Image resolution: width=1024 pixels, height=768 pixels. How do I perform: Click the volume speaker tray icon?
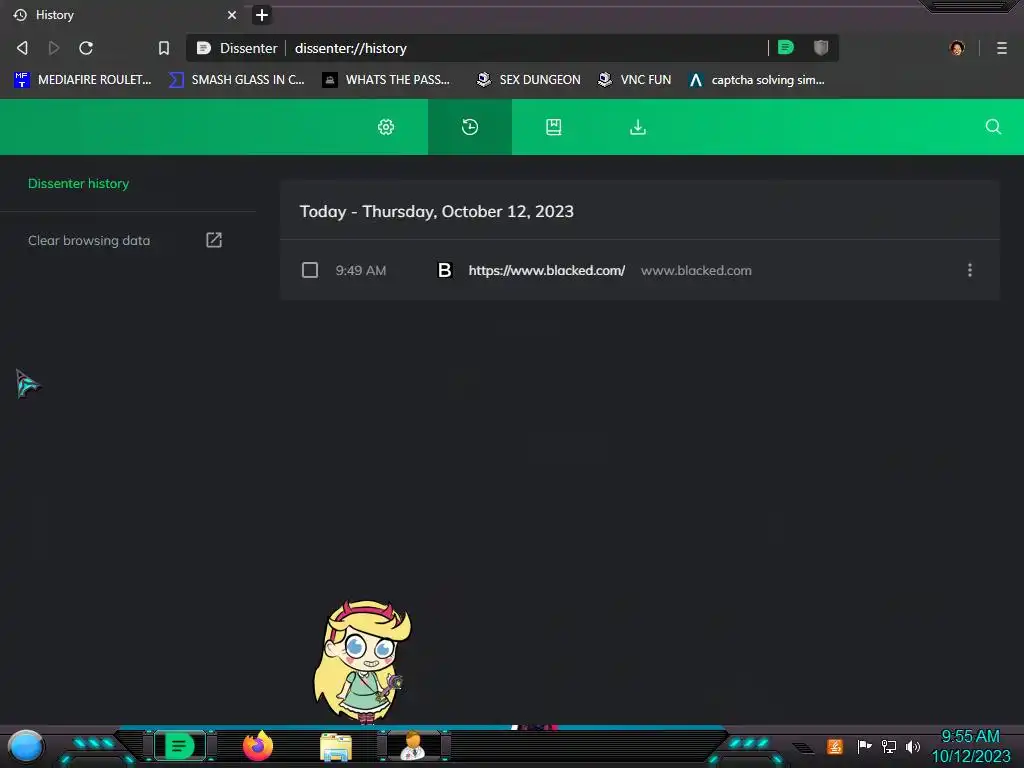(913, 746)
